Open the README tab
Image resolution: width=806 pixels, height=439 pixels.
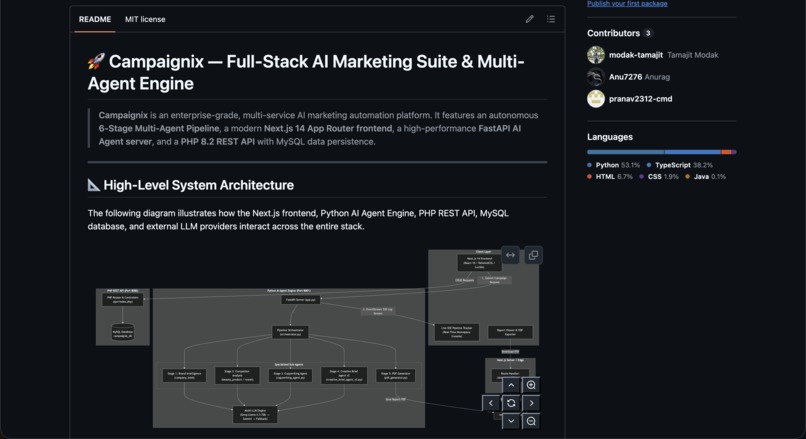coord(95,20)
